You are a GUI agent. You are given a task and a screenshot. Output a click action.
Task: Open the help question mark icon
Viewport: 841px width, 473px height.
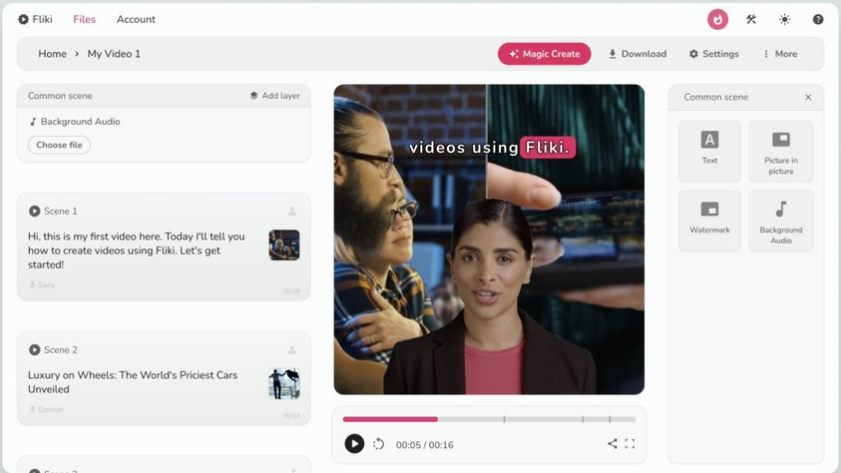click(x=818, y=19)
